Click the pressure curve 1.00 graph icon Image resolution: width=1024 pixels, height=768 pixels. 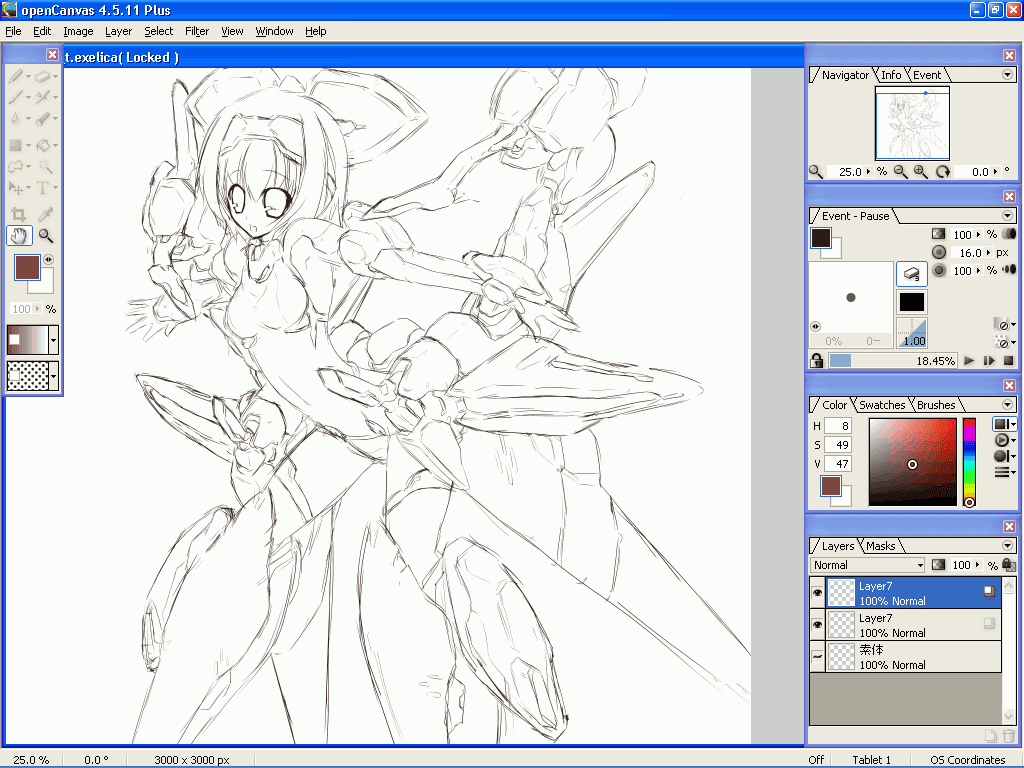pos(912,332)
